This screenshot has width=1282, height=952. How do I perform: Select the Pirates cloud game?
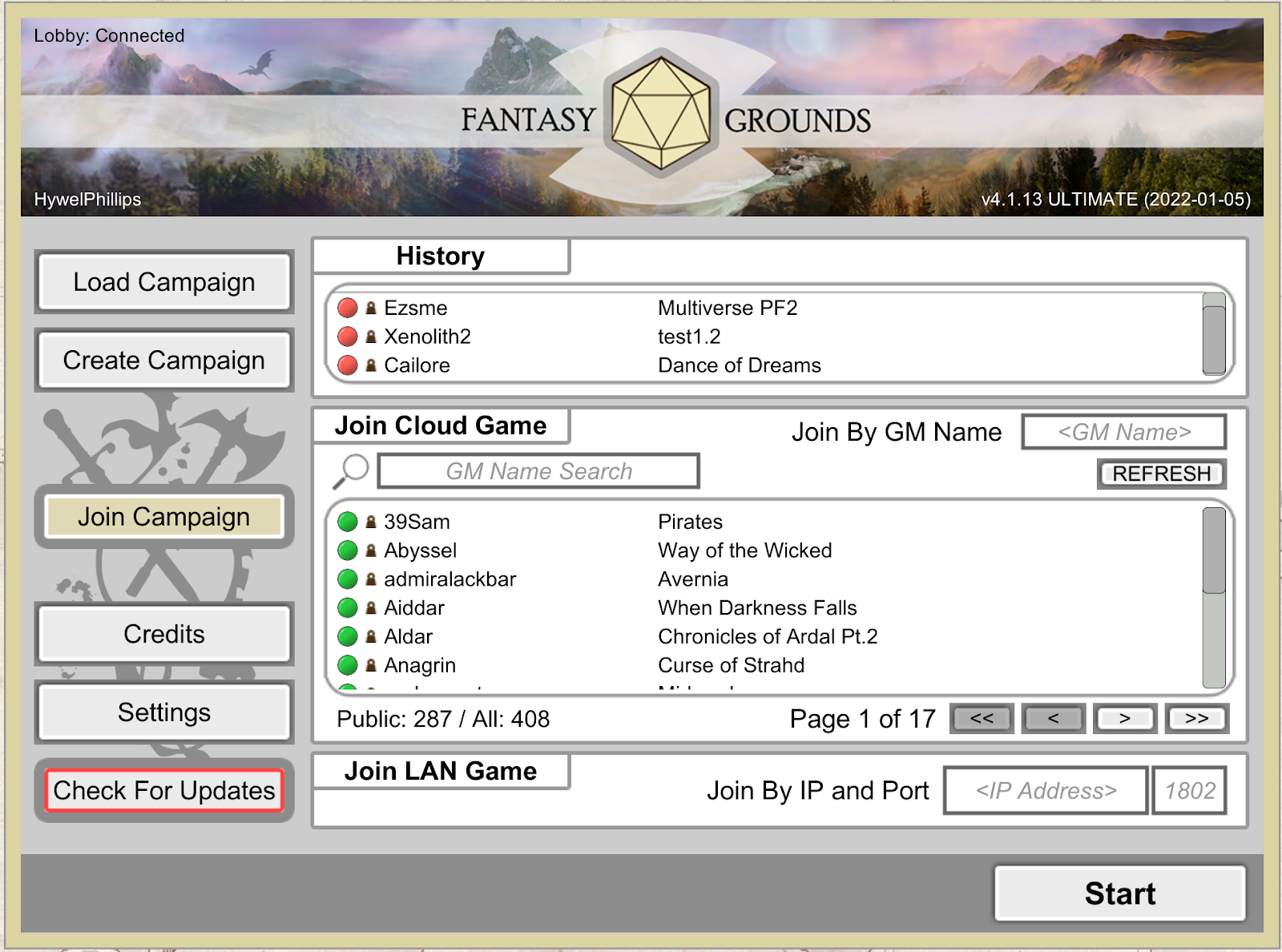point(691,522)
